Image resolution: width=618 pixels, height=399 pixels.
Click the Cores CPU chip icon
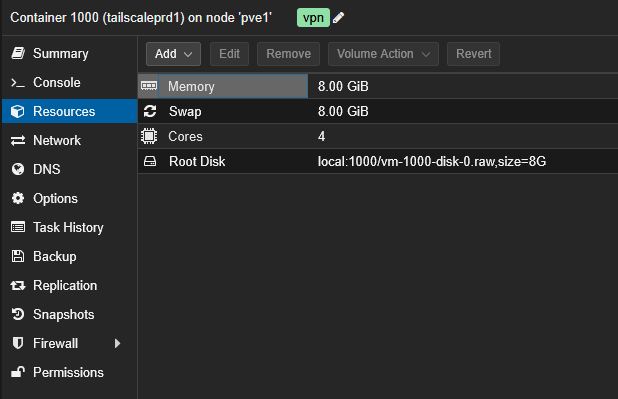click(x=149, y=136)
